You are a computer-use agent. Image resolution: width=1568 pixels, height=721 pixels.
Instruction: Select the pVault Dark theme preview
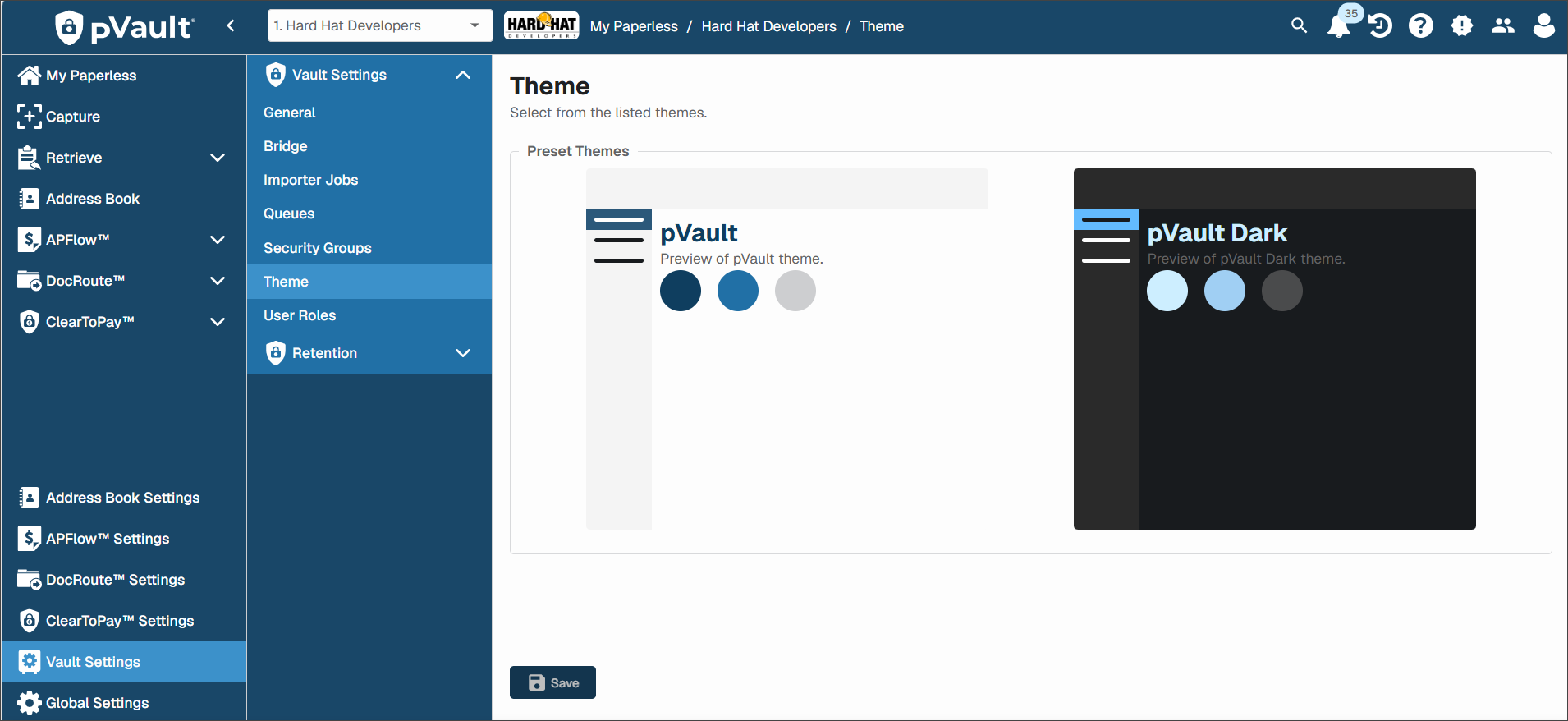pyautogui.click(x=1275, y=349)
